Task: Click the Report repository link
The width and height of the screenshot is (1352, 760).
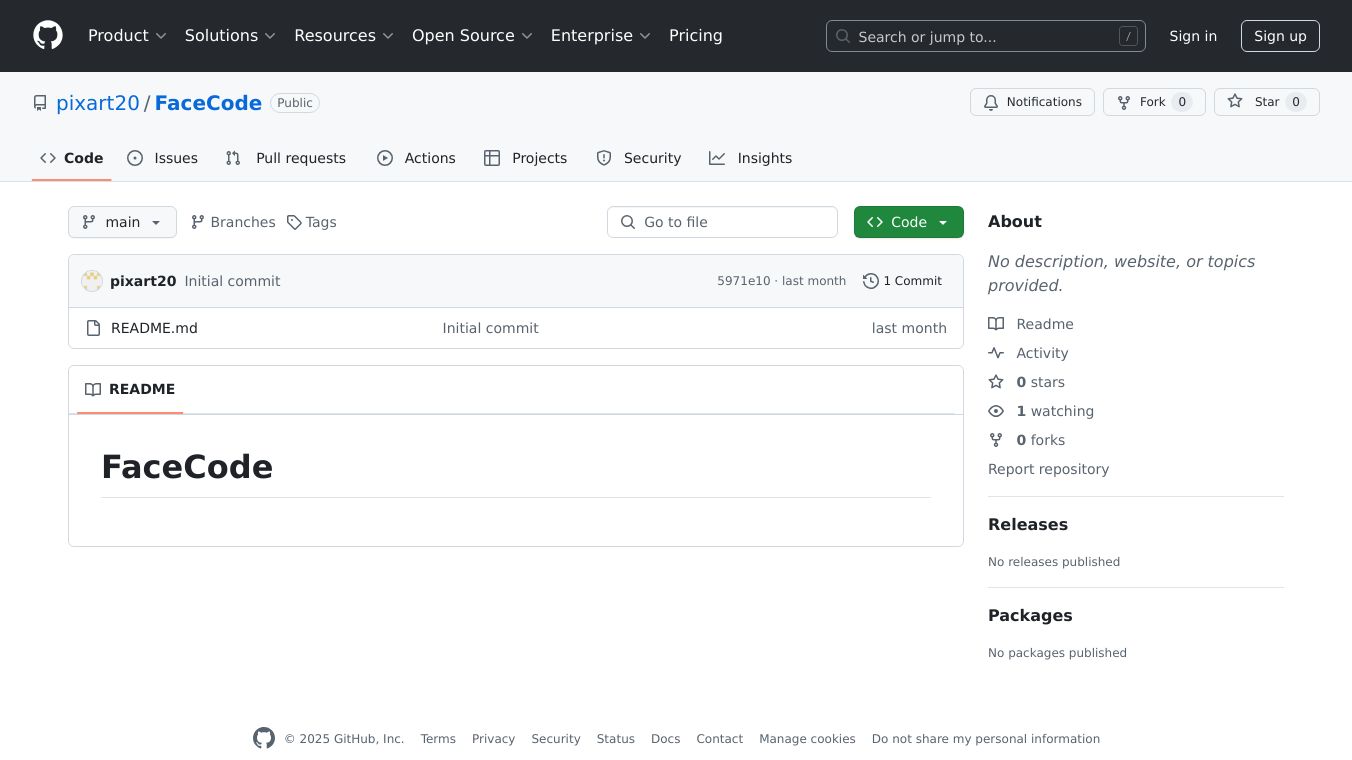Action: point(1048,469)
